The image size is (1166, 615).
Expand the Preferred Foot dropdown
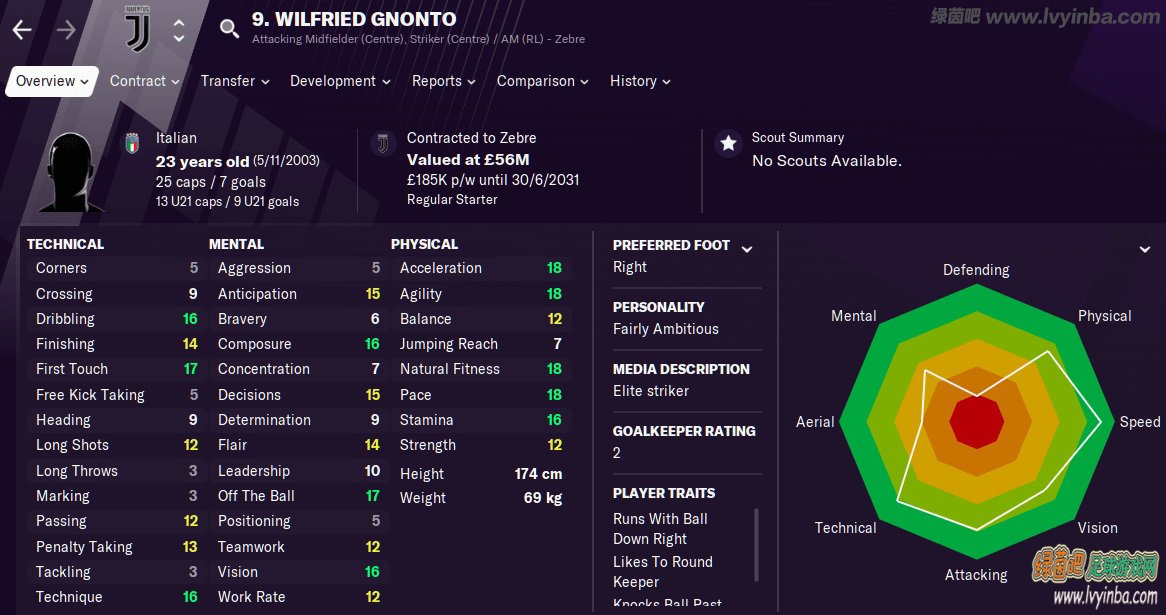pos(747,249)
